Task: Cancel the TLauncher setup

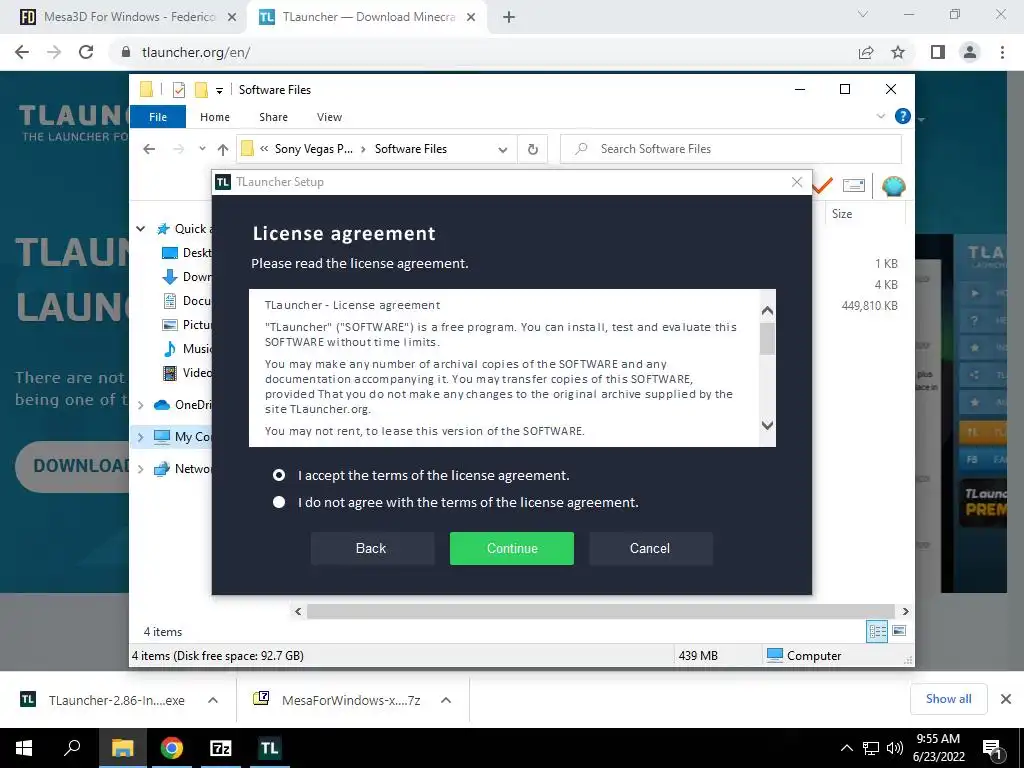Action: coord(650,549)
